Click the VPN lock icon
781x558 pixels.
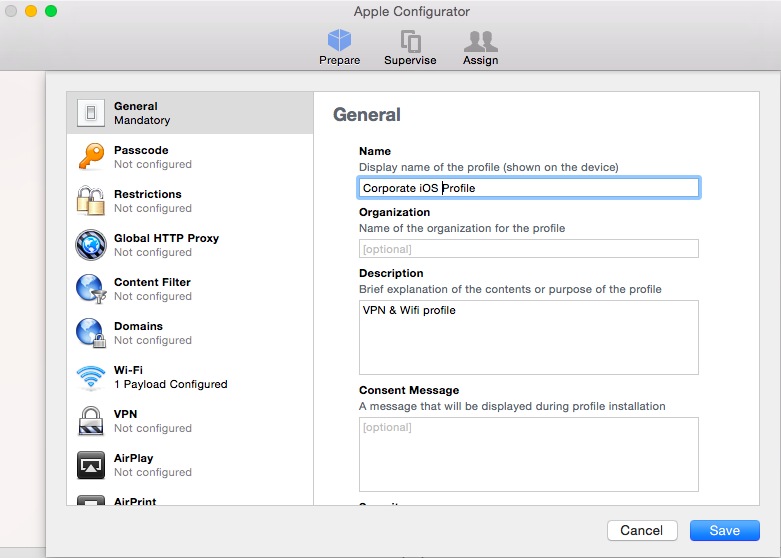[x=91, y=421]
